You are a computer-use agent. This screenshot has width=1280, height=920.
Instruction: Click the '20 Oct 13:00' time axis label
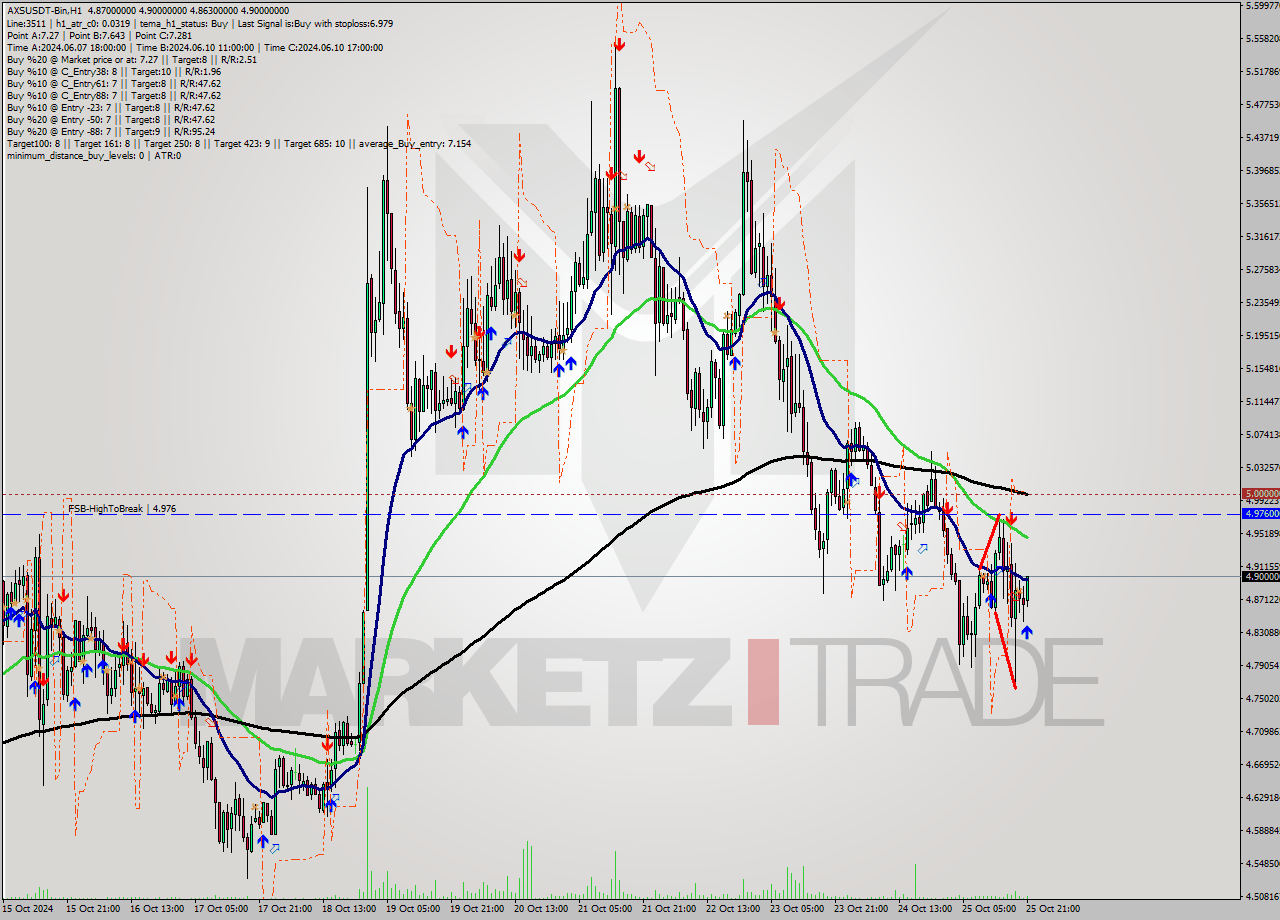pyautogui.click(x=541, y=909)
